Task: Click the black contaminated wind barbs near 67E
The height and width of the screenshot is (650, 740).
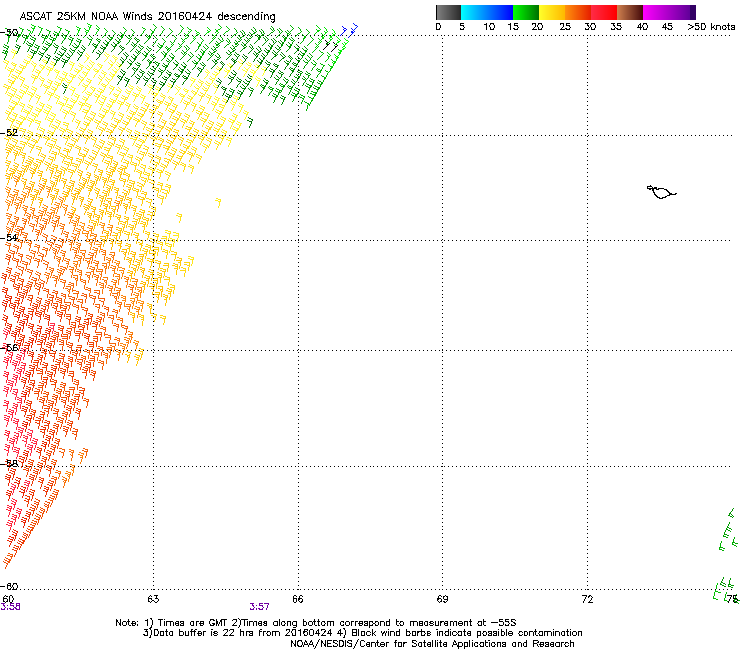Action: [331, 46]
